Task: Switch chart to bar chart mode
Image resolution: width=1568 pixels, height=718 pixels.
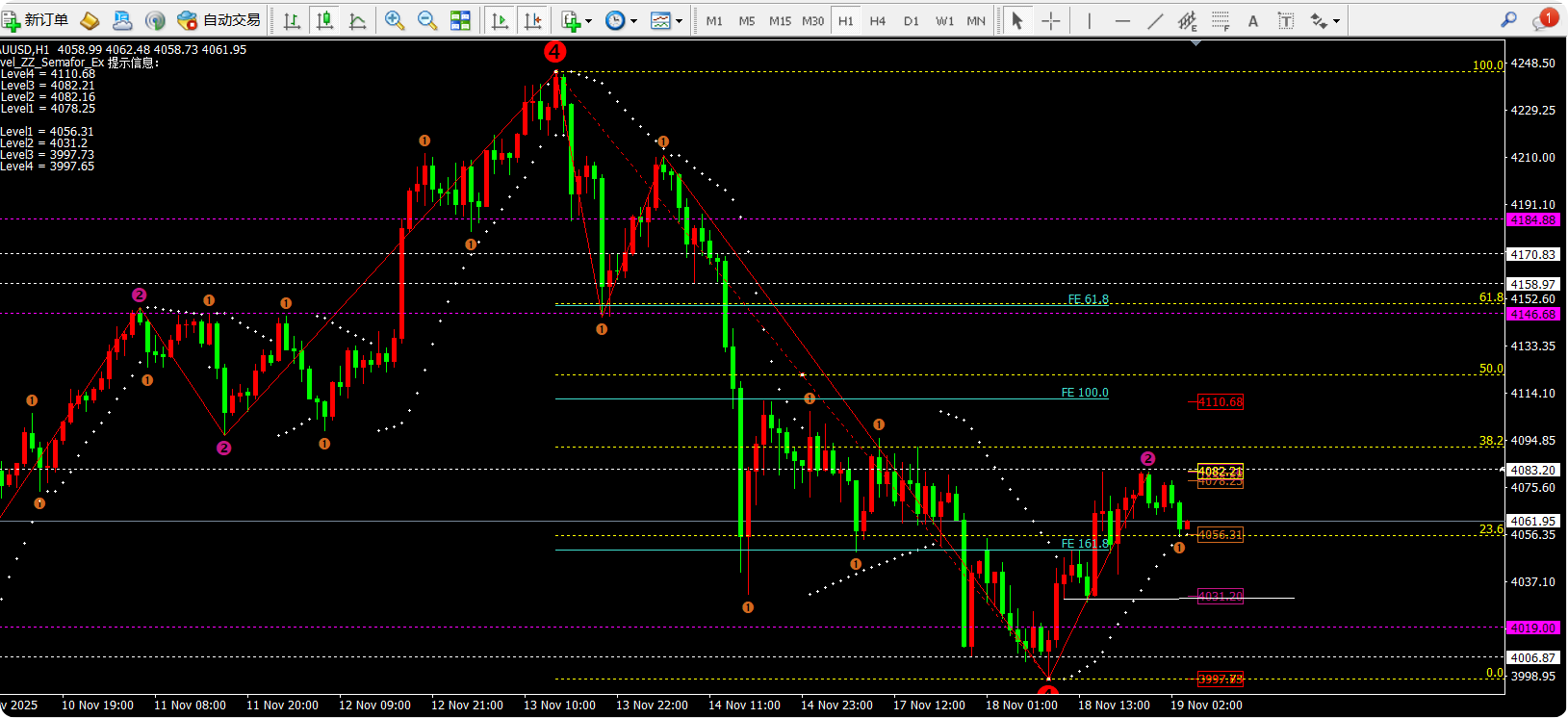Action: pos(292,20)
